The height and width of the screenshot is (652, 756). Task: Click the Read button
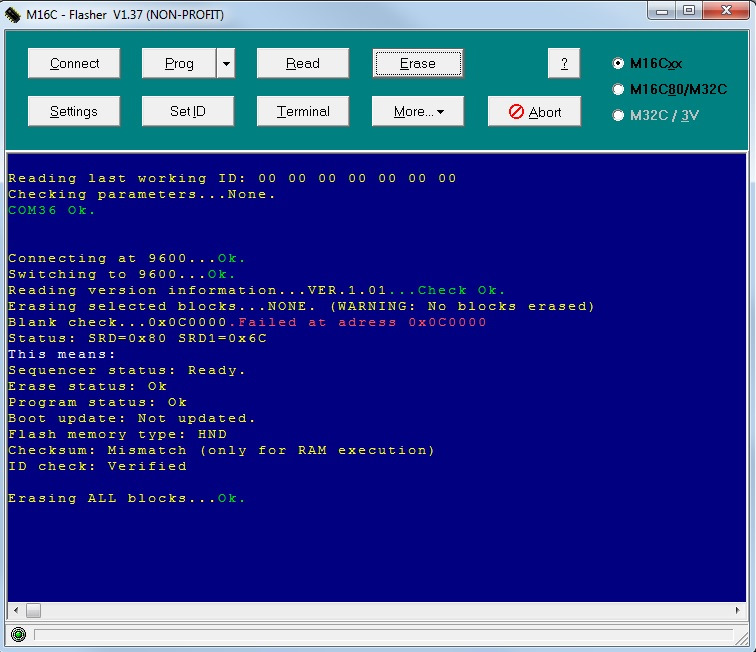(303, 63)
